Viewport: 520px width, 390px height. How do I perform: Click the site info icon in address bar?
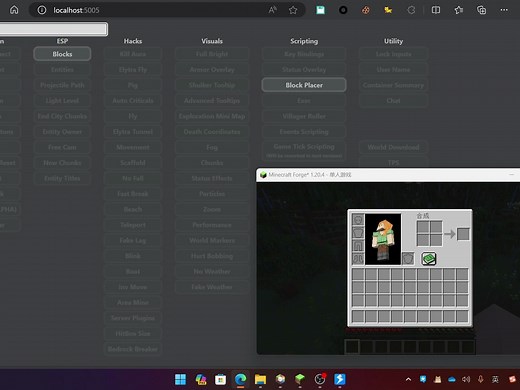[x=42, y=10]
